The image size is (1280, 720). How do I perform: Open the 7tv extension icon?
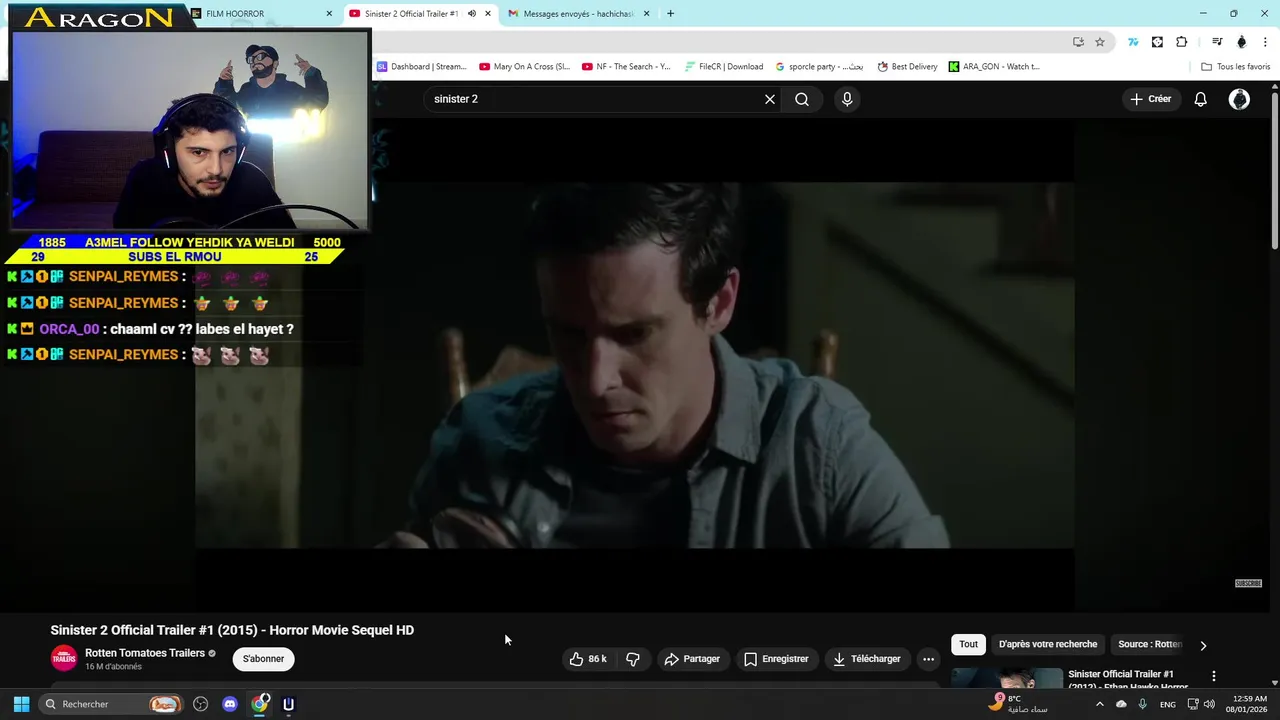tap(1133, 42)
